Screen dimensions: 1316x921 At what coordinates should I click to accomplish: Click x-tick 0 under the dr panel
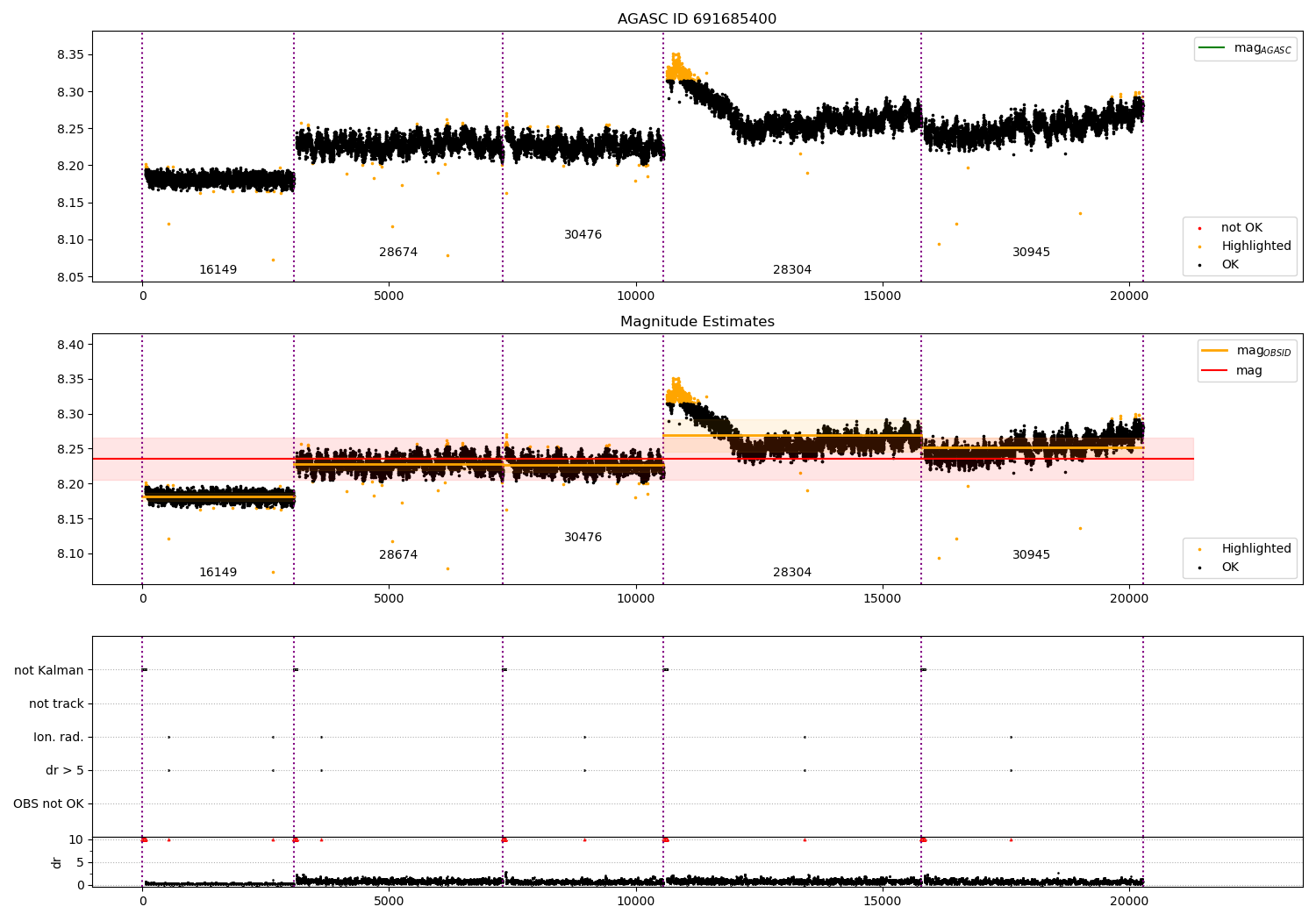pyautogui.click(x=142, y=901)
